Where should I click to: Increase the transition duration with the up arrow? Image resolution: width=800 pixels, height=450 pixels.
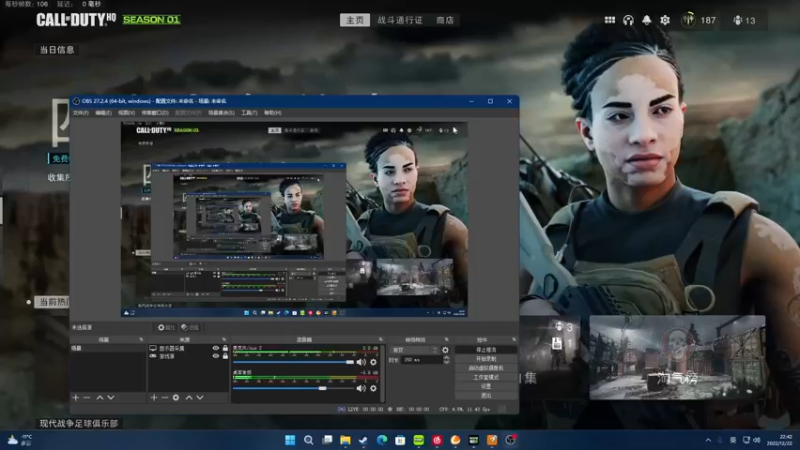(446, 357)
